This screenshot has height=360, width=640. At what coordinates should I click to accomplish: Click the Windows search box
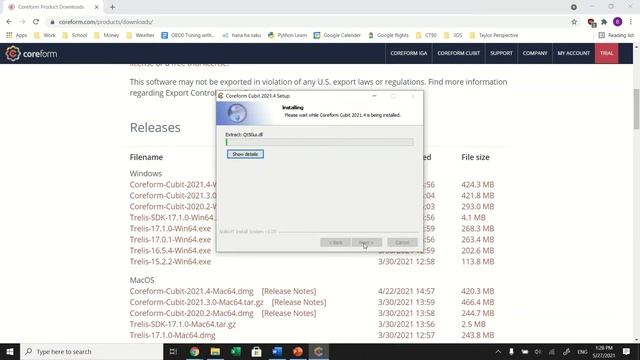click(92, 351)
